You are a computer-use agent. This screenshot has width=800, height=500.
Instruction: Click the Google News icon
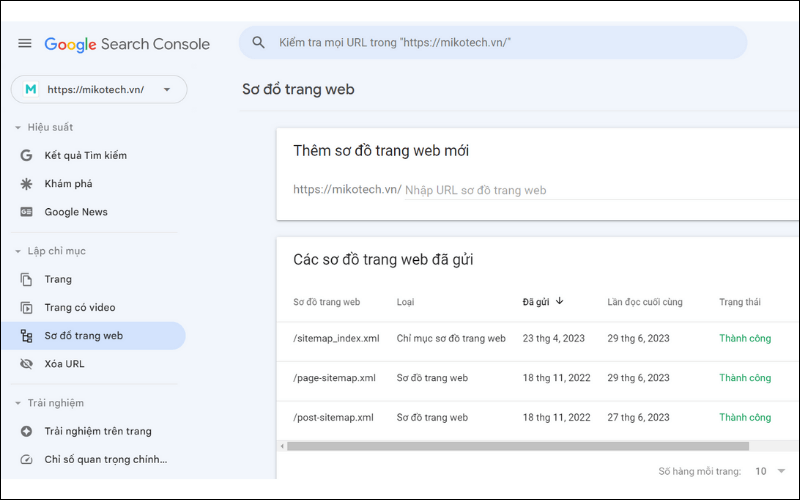pyautogui.click(x=26, y=212)
